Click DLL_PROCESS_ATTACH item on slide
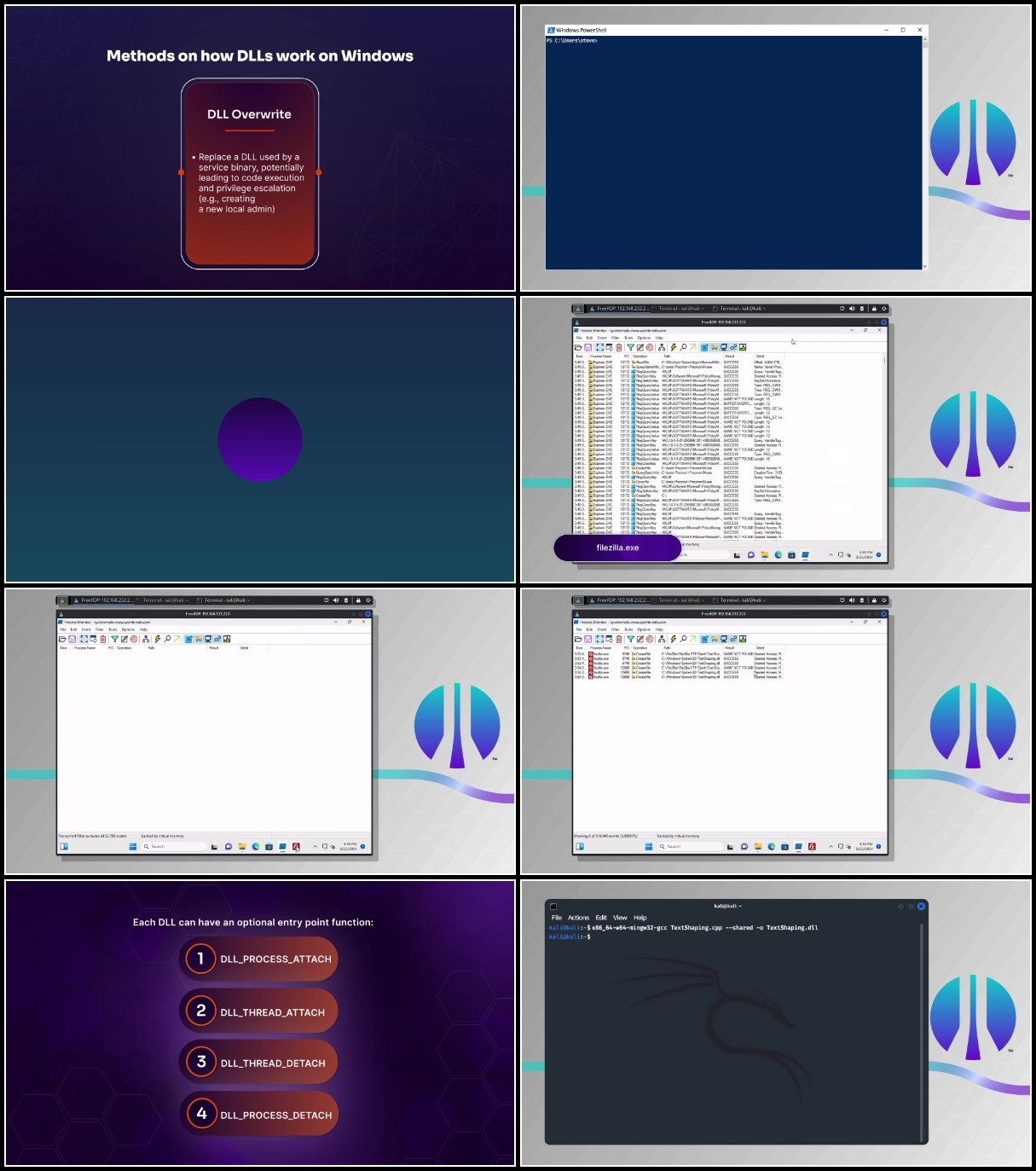 259,959
